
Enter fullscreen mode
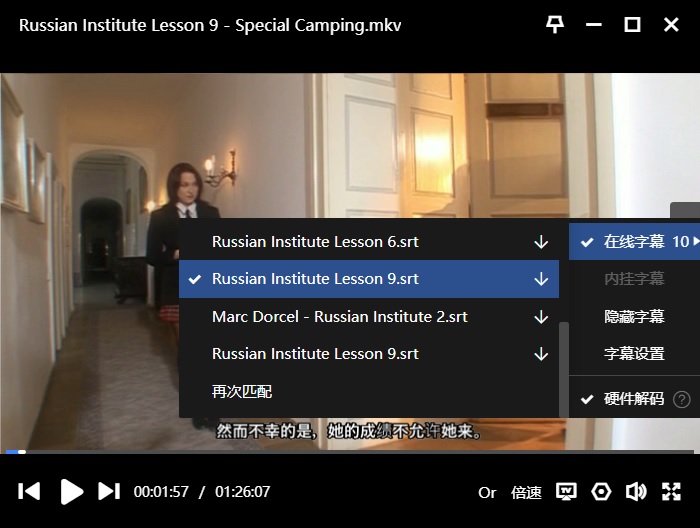coord(671,492)
